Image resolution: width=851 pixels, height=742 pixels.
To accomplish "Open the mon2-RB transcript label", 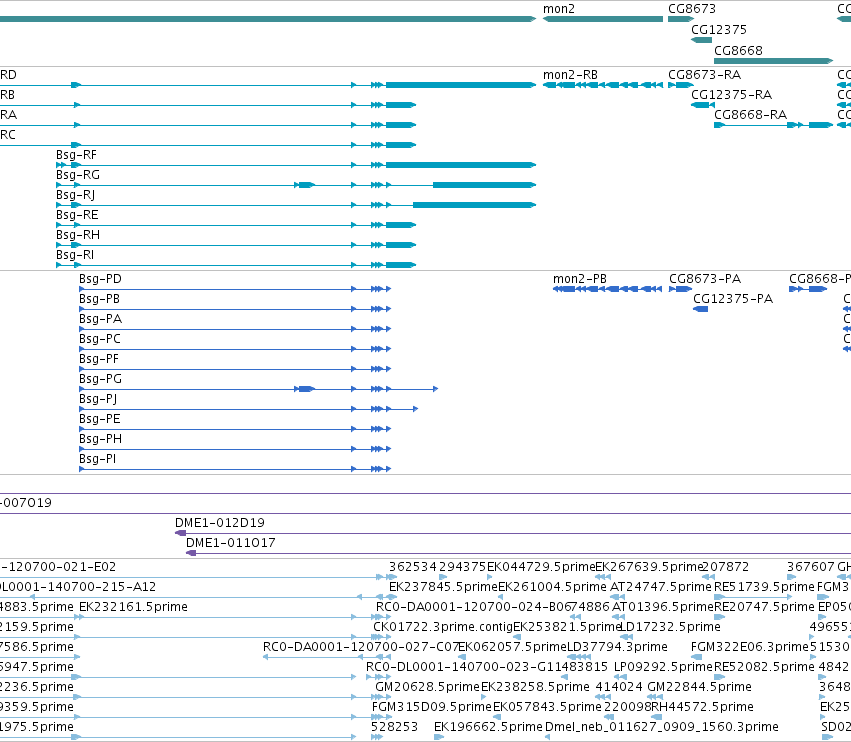I will (x=570, y=75).
